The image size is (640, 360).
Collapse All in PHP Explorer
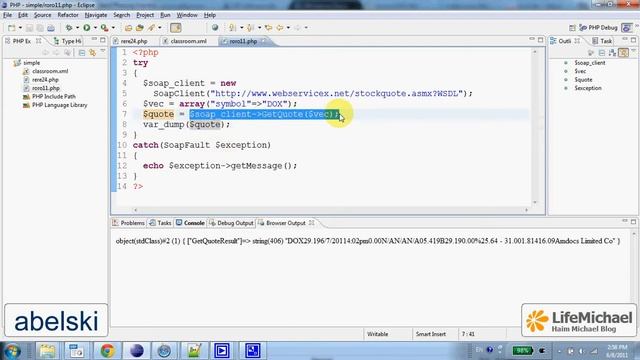[x=82, y=53]
